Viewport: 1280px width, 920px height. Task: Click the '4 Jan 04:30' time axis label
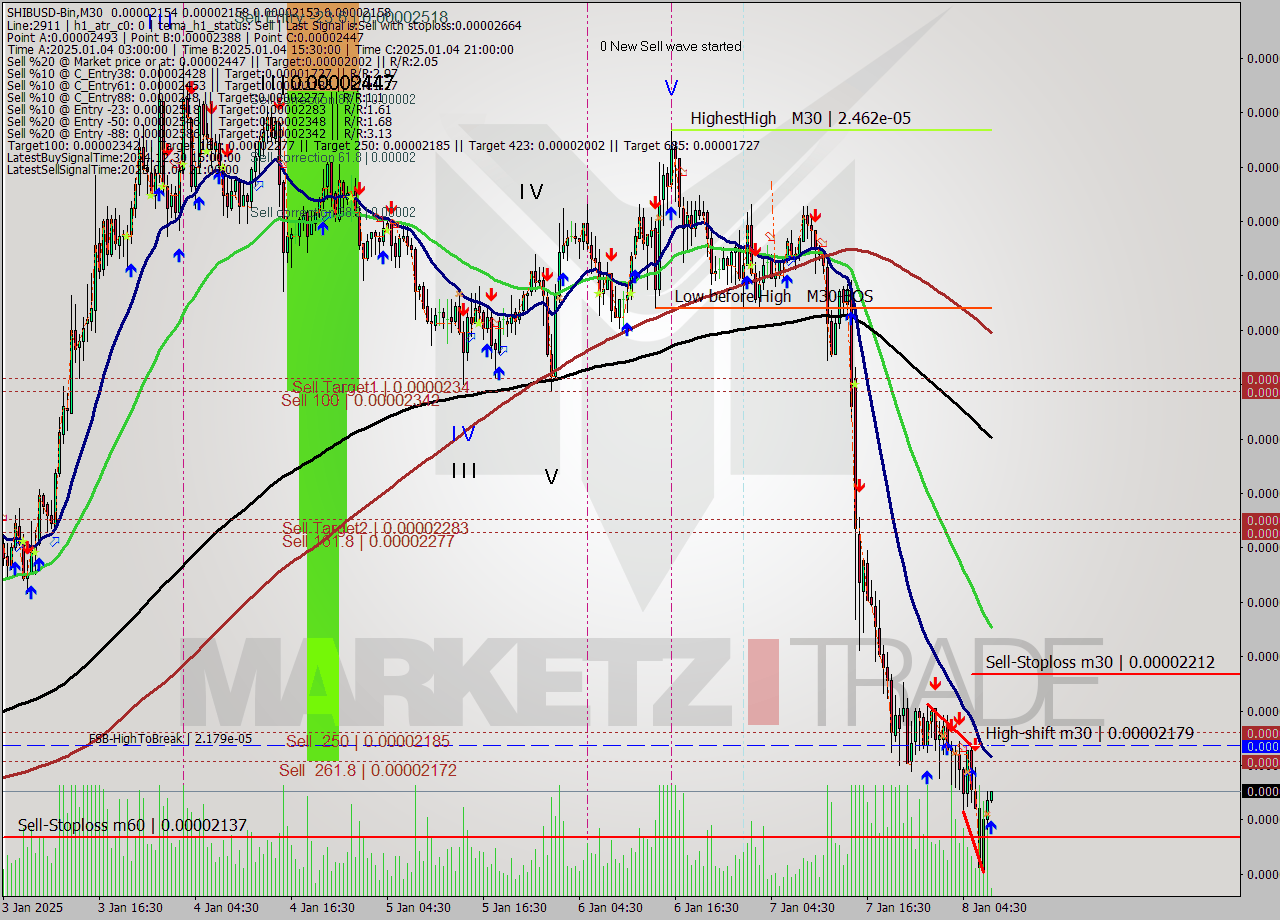pos(226,908)
